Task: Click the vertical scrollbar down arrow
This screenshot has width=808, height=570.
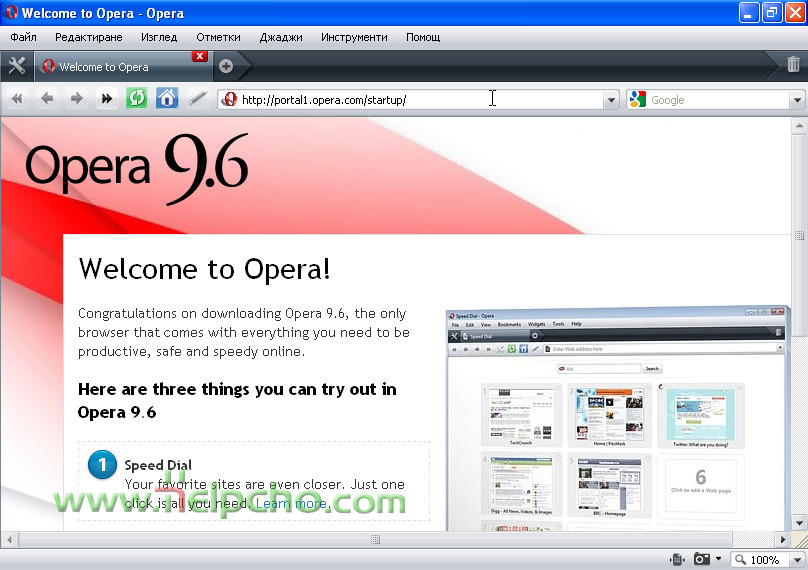Action: coord(799,524)
